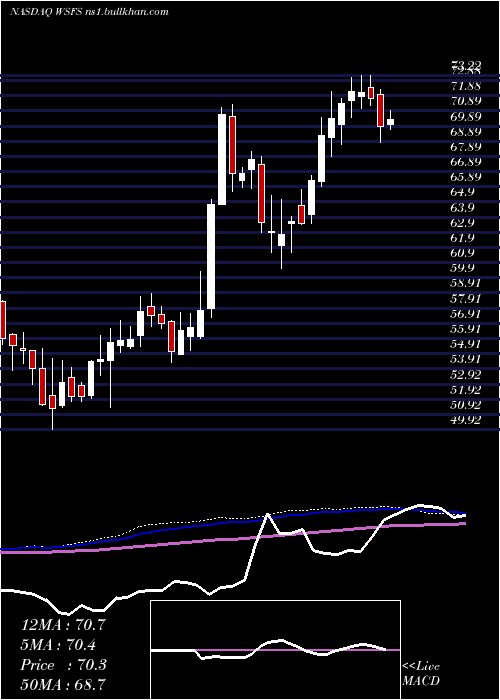Select the 70.89 price axis label
The width and height of the screenshot is (500, 700).
tap(467, 101)
